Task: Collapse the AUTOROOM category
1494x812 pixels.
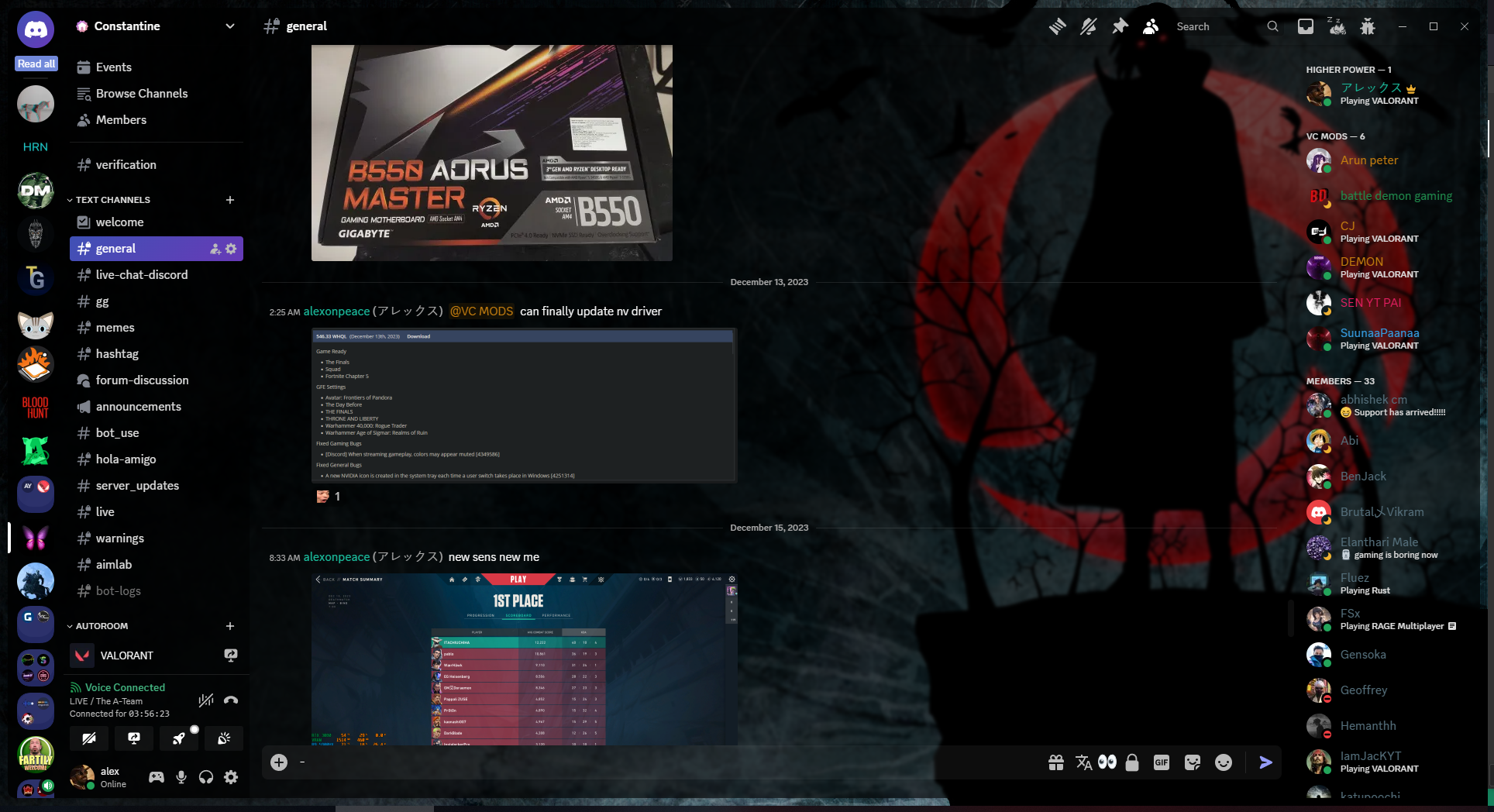Action: click(98, 626)
